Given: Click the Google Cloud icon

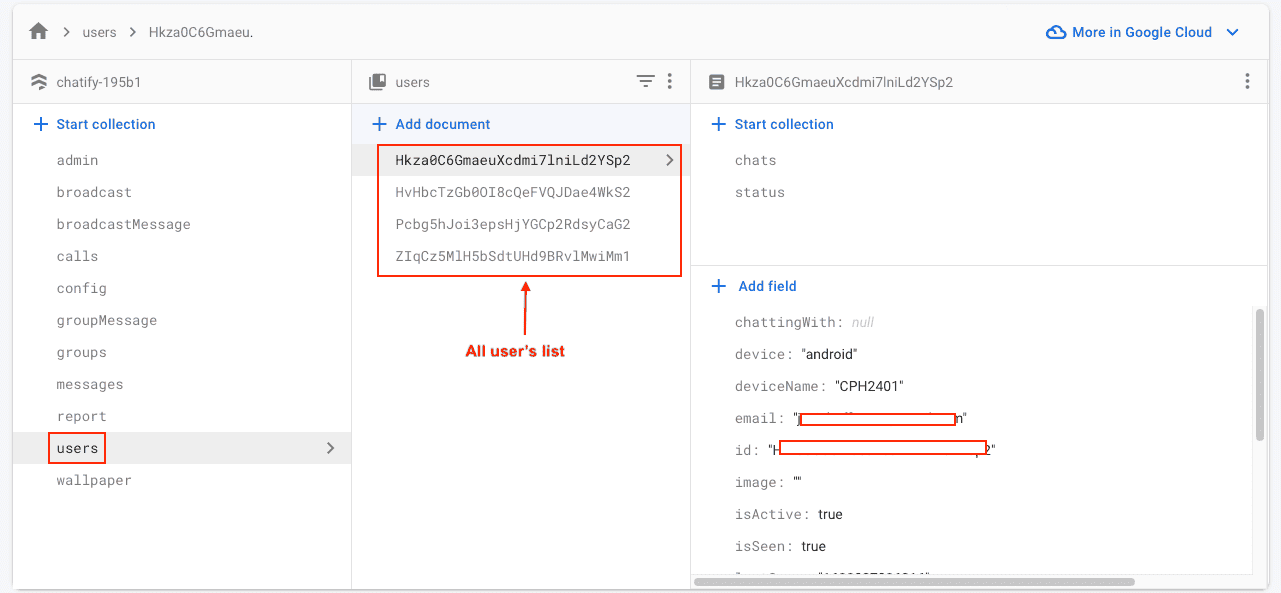Looking at the screenshot, I should click(x=1055, y=32).
